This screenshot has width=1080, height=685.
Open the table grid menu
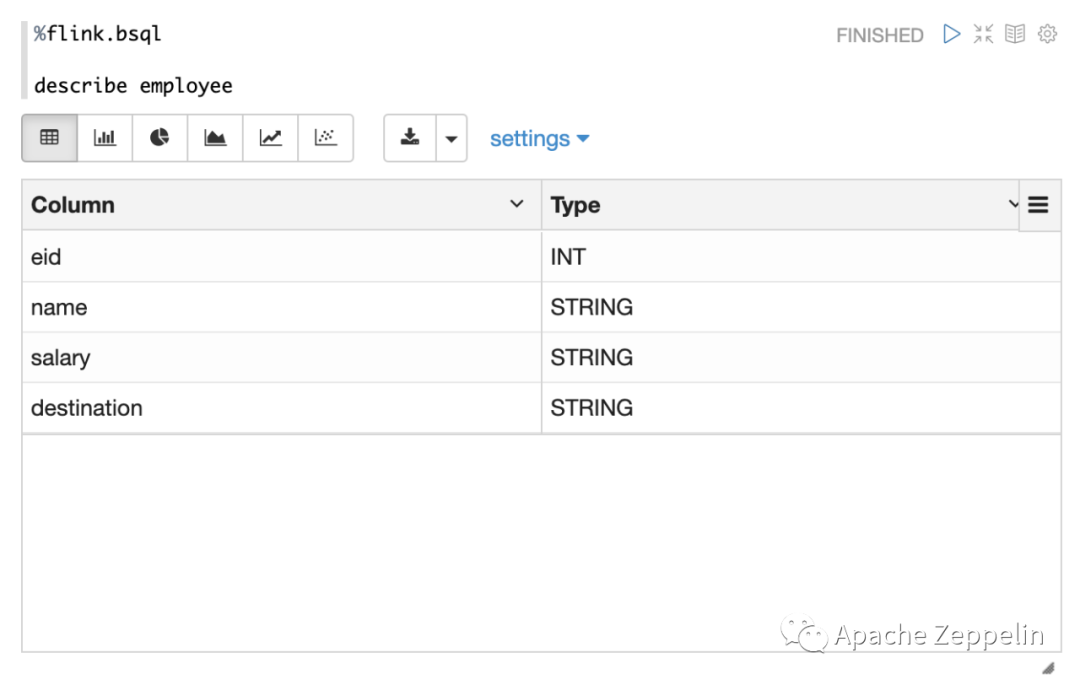point(1038,205)
